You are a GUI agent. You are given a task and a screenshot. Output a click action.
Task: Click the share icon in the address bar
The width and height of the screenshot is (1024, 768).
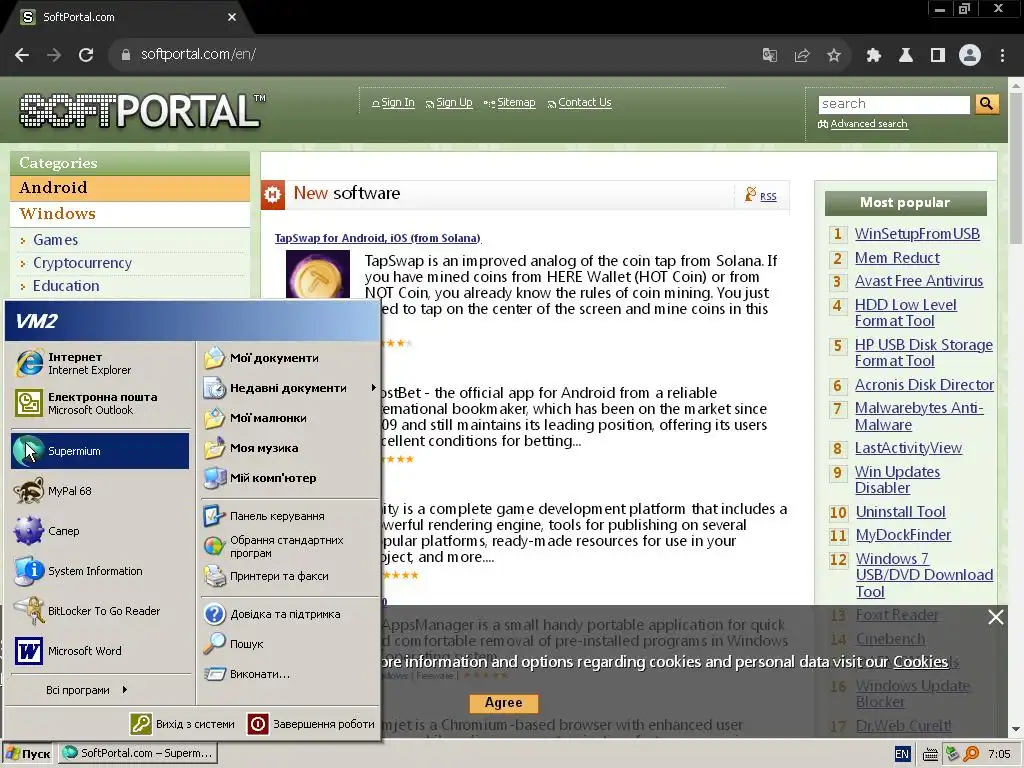click(802, 56)
